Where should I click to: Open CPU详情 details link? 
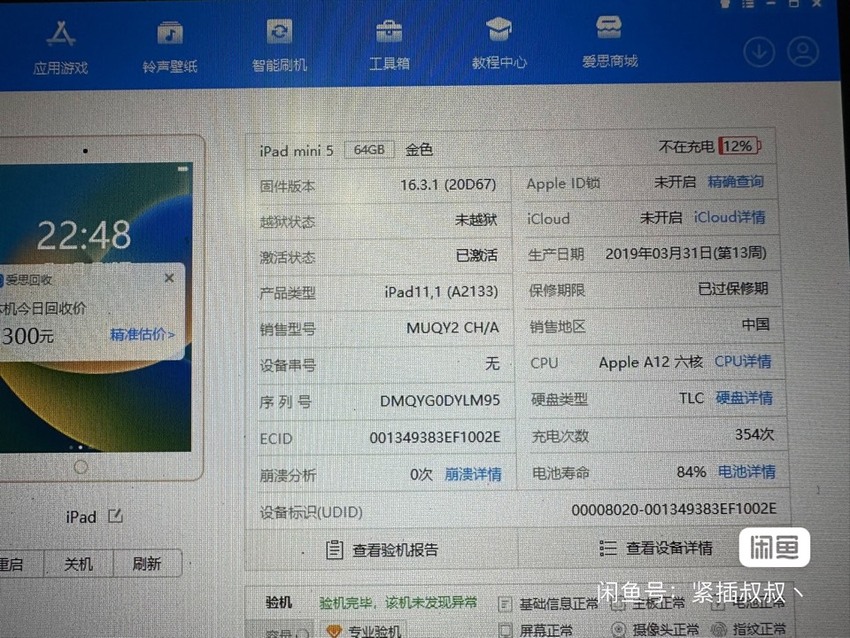pos(743,362)
